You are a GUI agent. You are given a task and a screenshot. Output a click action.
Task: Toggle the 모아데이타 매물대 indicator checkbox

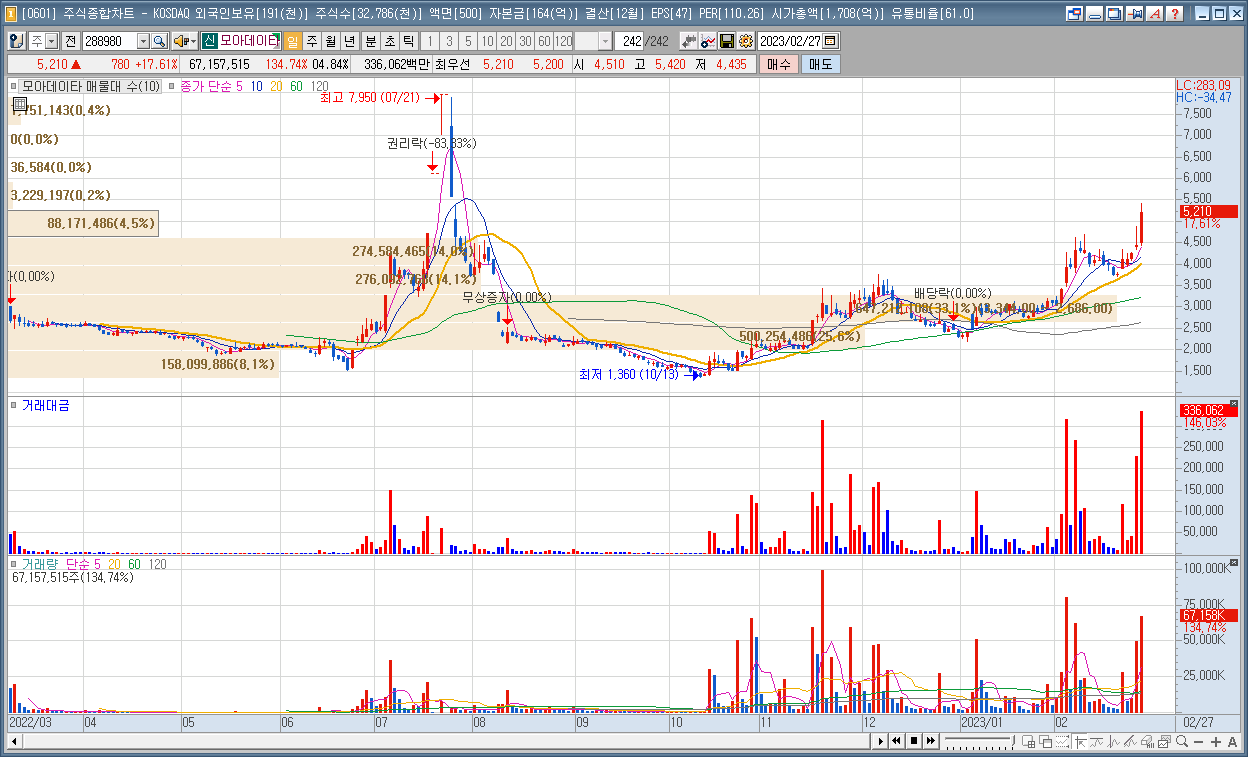(14, 86)
